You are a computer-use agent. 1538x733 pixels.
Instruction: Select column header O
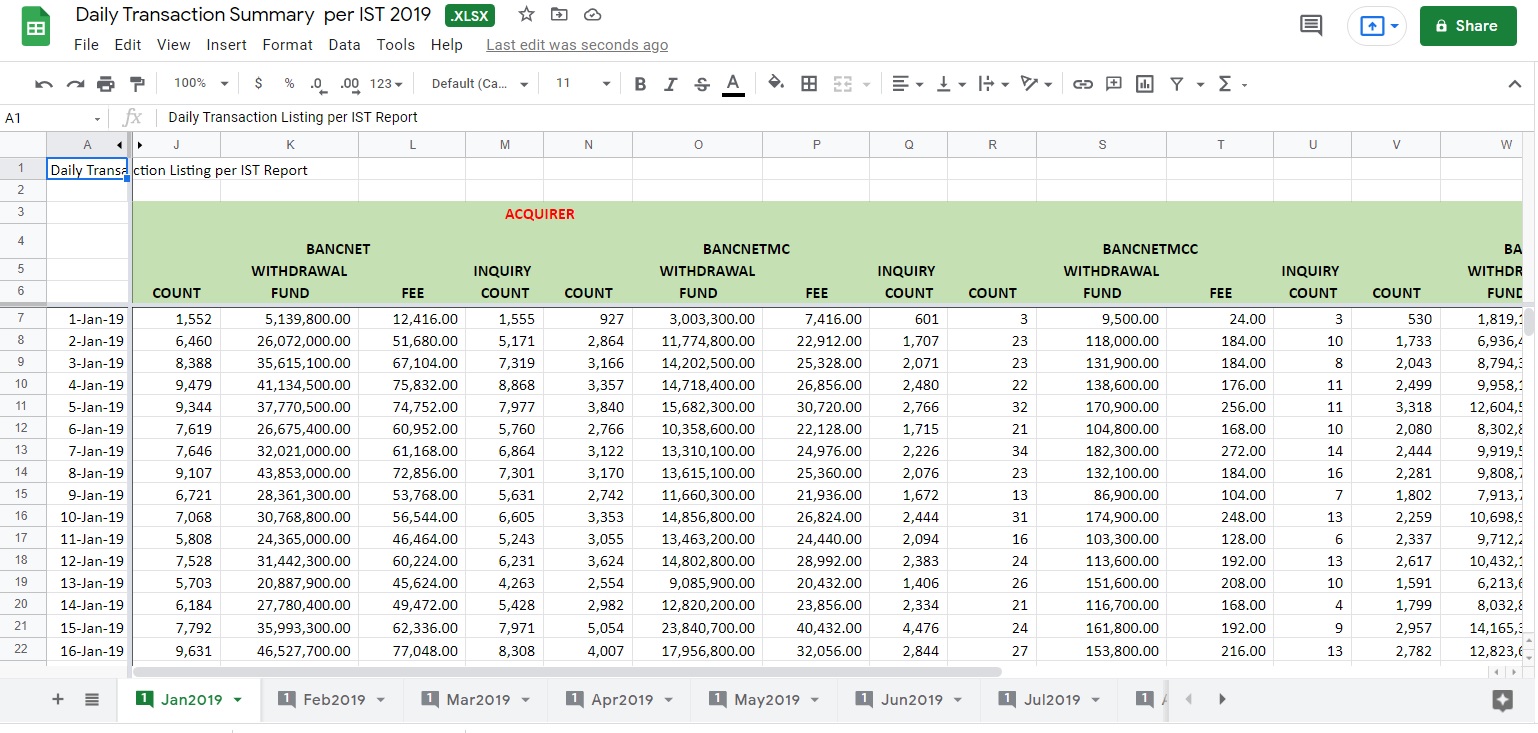tap(698, 145)
